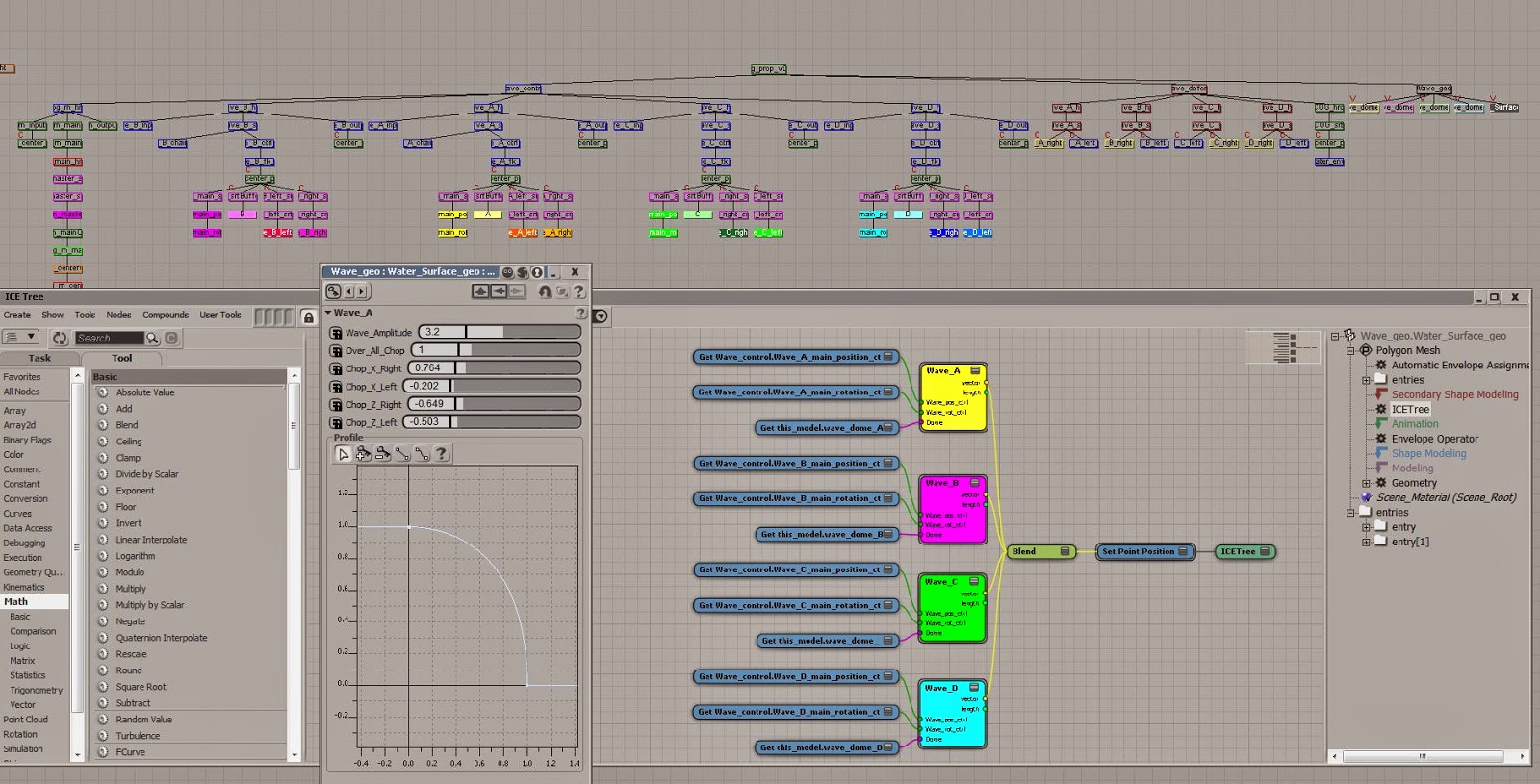Expand the entry[1] folder in the explorer
This screenshot has height=784, width=1540.
(1366, 542)
